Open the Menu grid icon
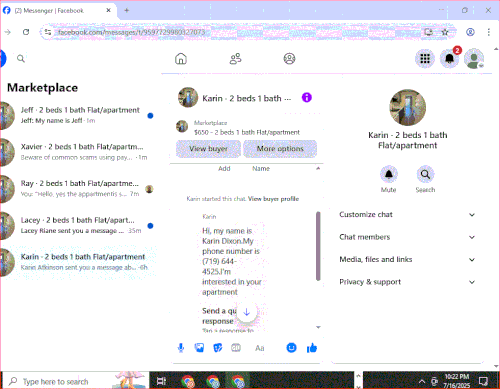The height and width of the screenshot is (389, 500). click(x=425, y=59)
